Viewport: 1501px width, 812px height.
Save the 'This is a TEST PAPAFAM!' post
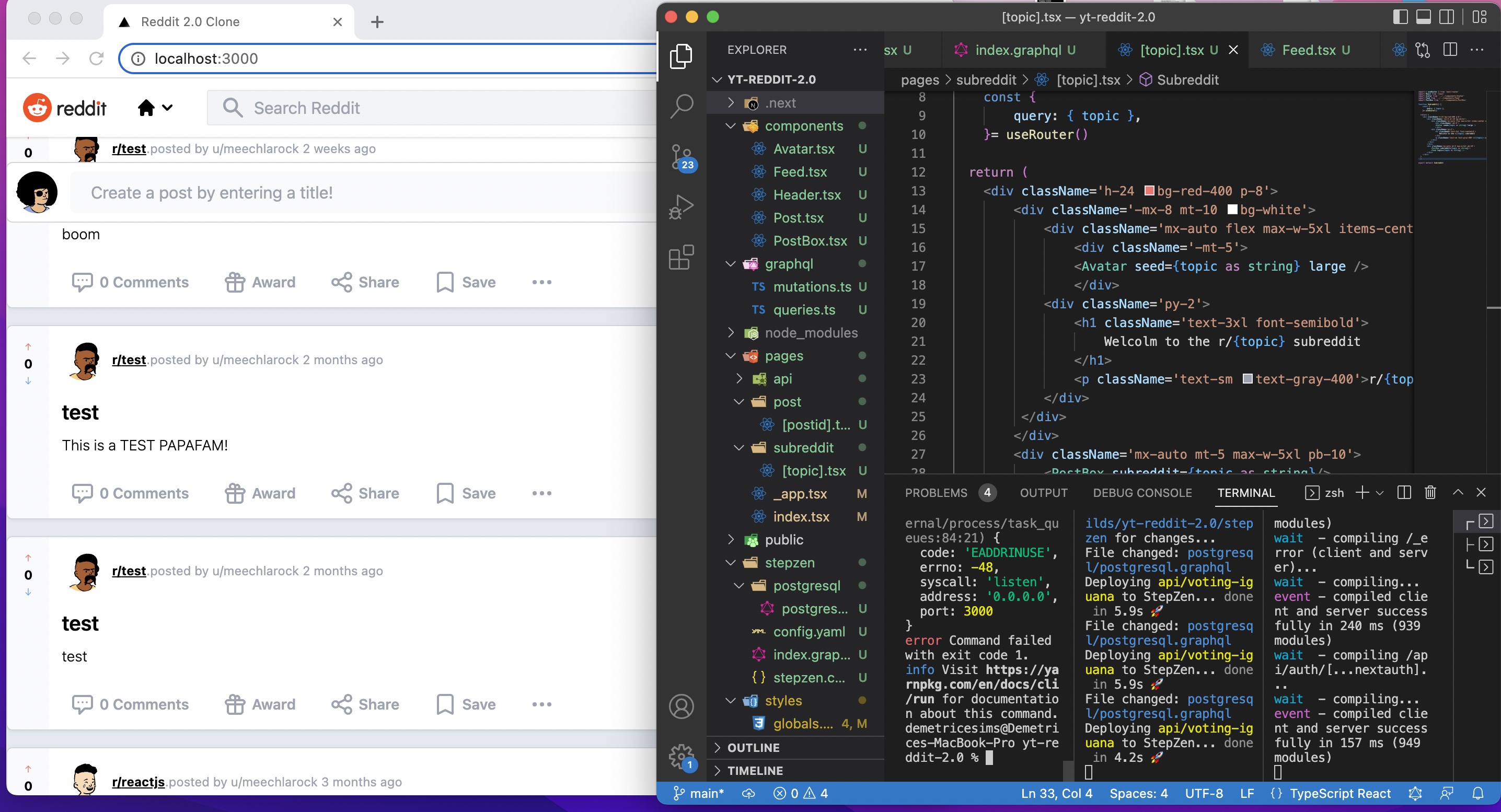point(466,493)
